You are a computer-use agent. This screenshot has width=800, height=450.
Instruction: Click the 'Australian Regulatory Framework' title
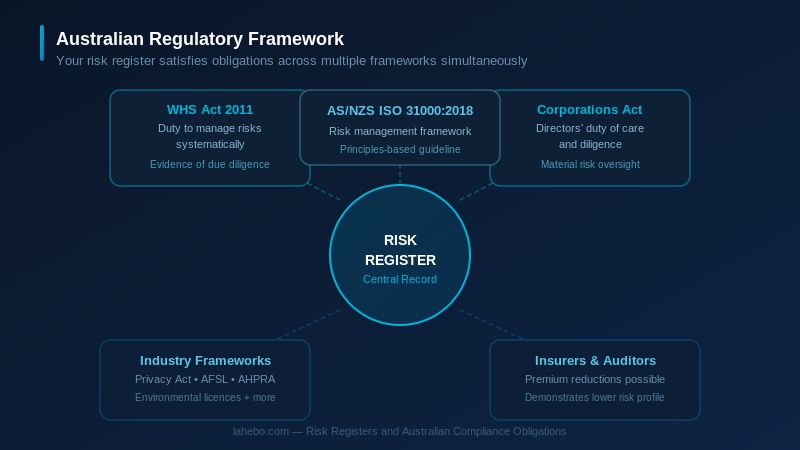tap(199, 39)
